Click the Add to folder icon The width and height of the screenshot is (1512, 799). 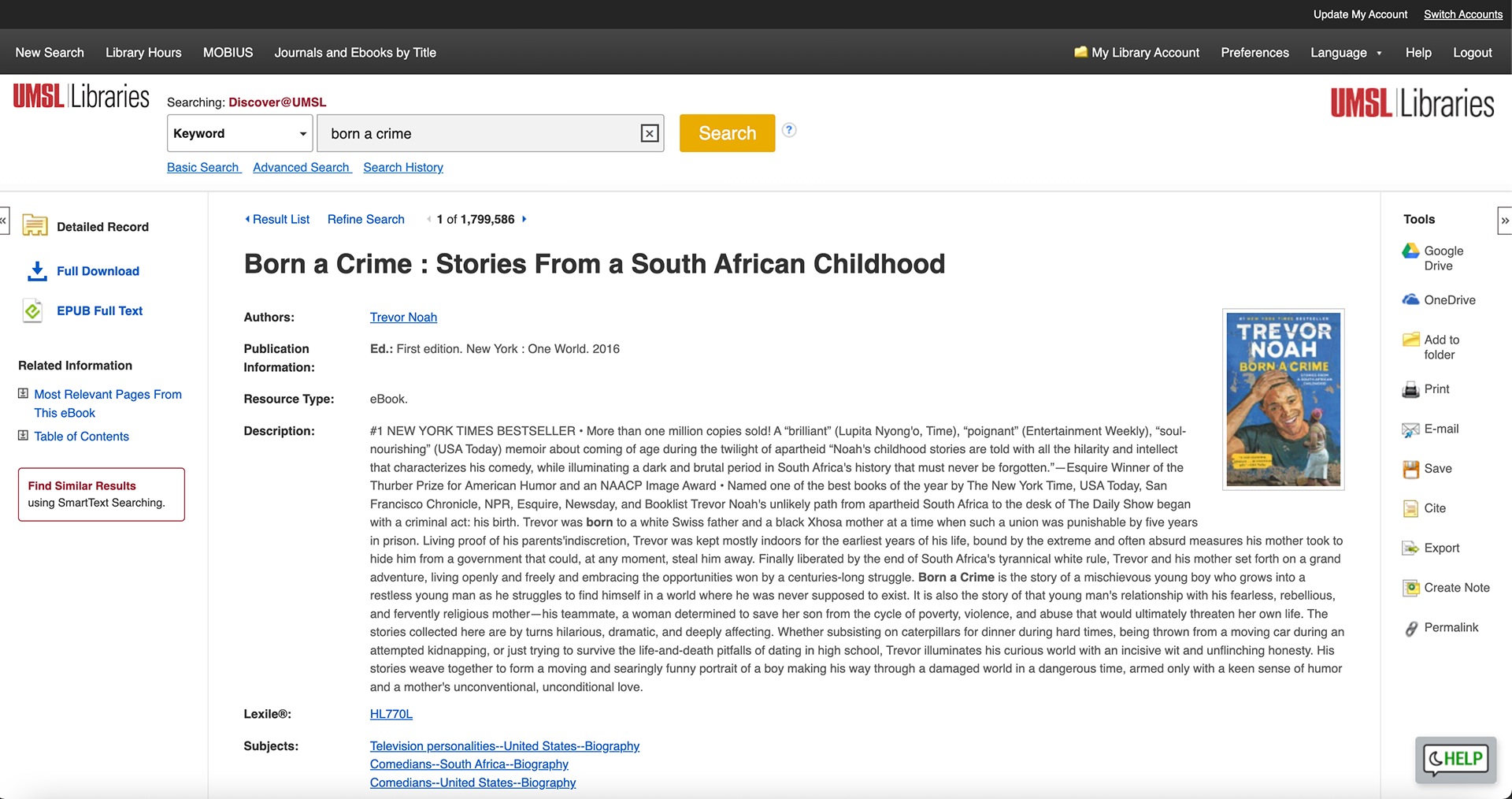pyautogui.click(x=1410, y=340)
